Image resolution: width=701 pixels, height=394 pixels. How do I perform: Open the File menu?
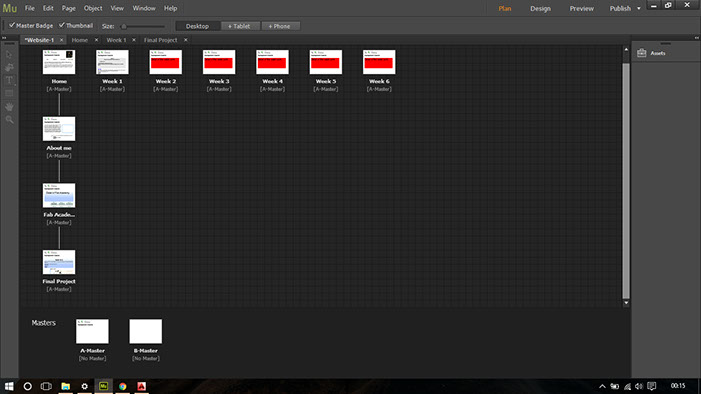tap(30, 8)
